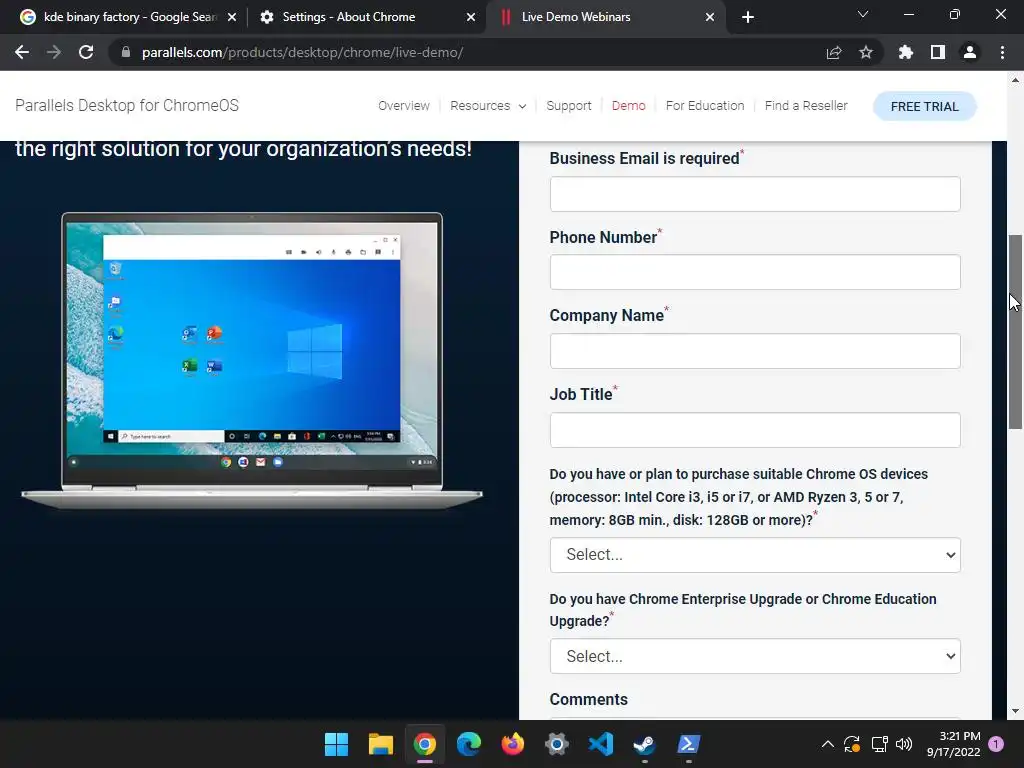Open a new browser tab
This screenshot has width=1024, height=768.
[x=748, y=17]
